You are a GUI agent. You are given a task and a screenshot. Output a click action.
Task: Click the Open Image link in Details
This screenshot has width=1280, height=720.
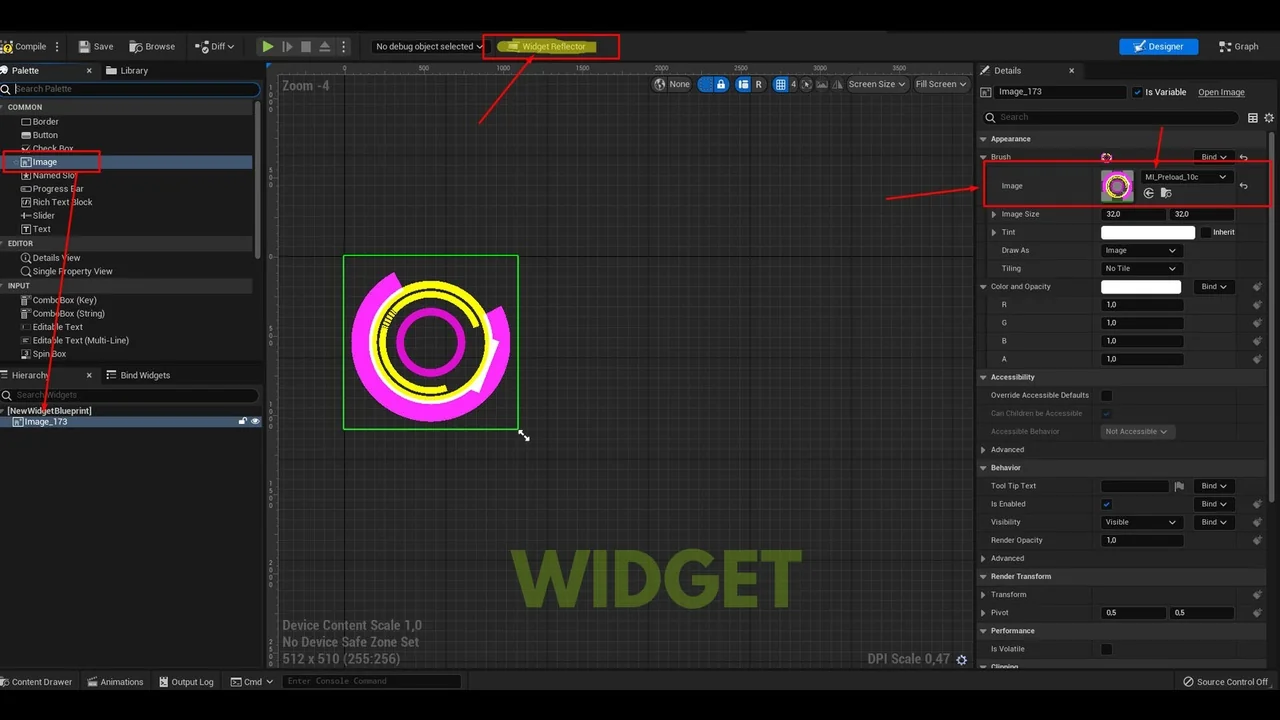pyautogui.click(x=1220, y=92)
